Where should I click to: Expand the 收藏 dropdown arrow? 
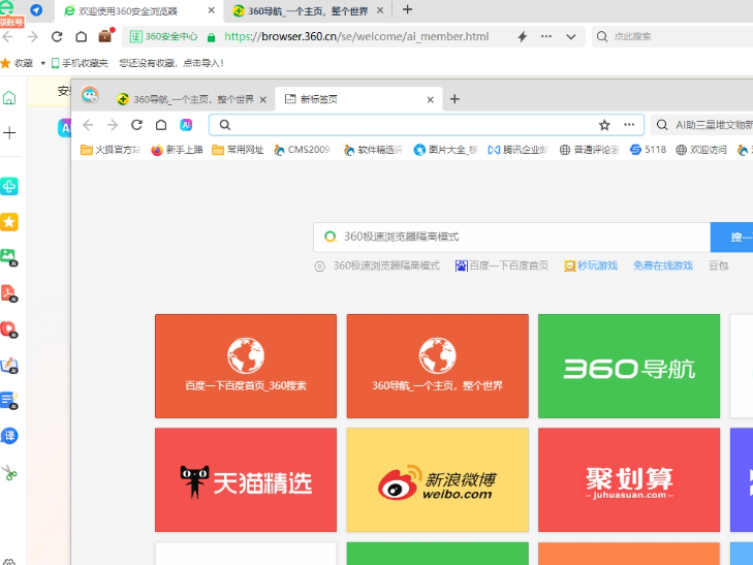point(42,63)
